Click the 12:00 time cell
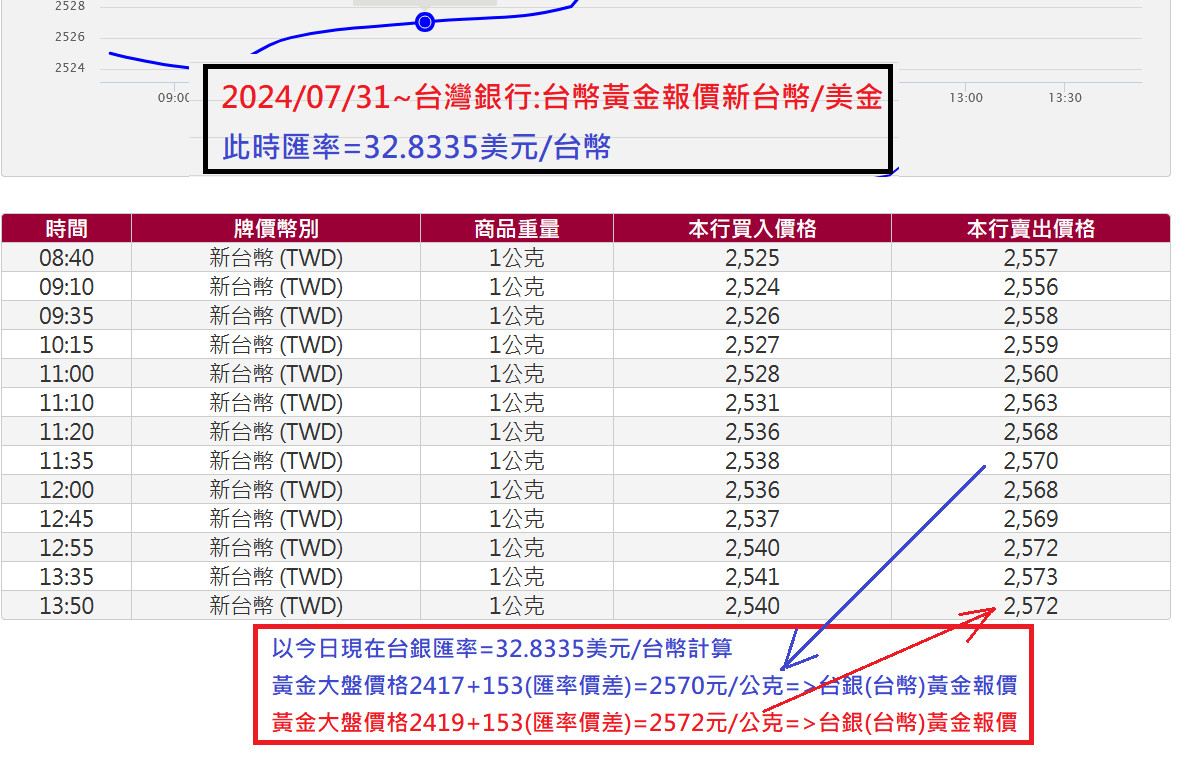This screenshot has height=762, width=1196. click(x=66, y=490)
